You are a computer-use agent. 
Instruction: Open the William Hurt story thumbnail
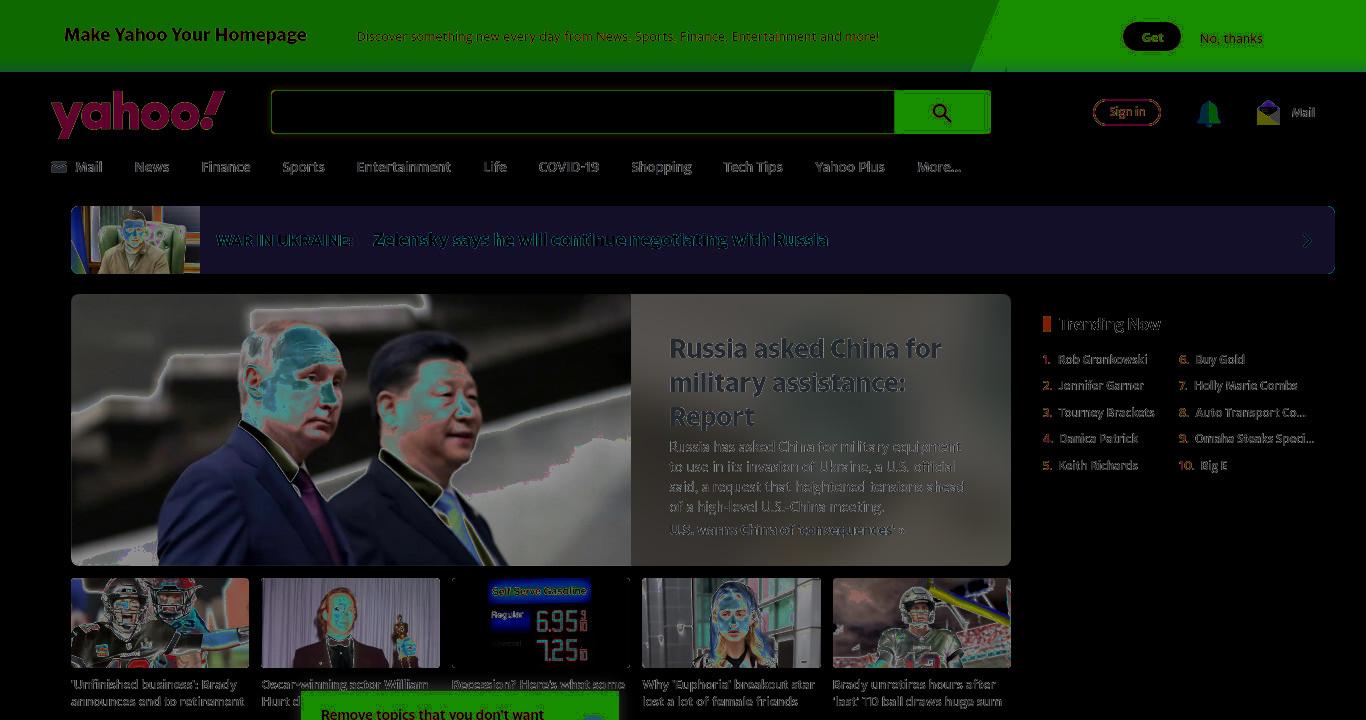(351, 623)
